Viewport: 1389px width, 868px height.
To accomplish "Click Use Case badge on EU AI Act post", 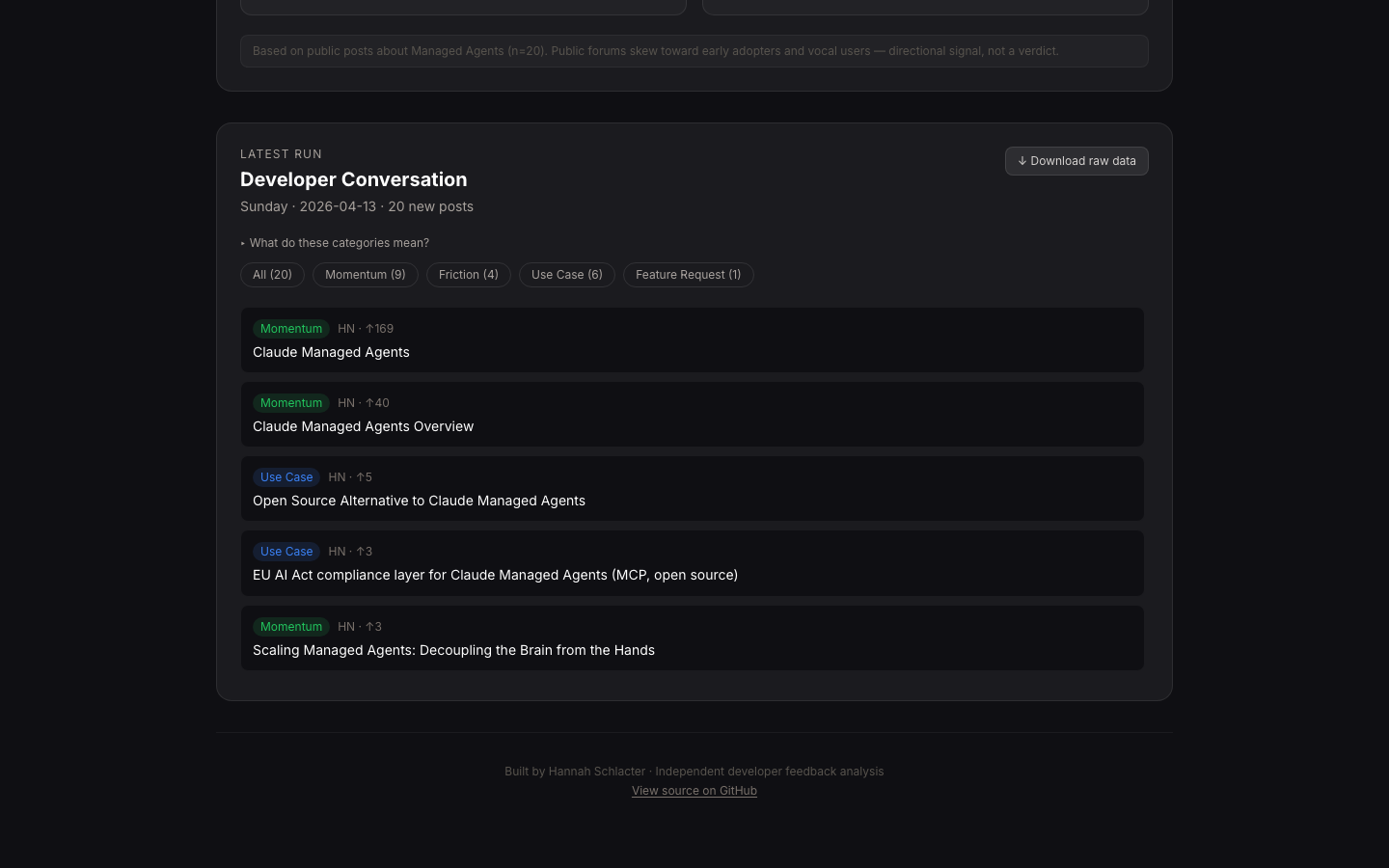I will point(286,552).
